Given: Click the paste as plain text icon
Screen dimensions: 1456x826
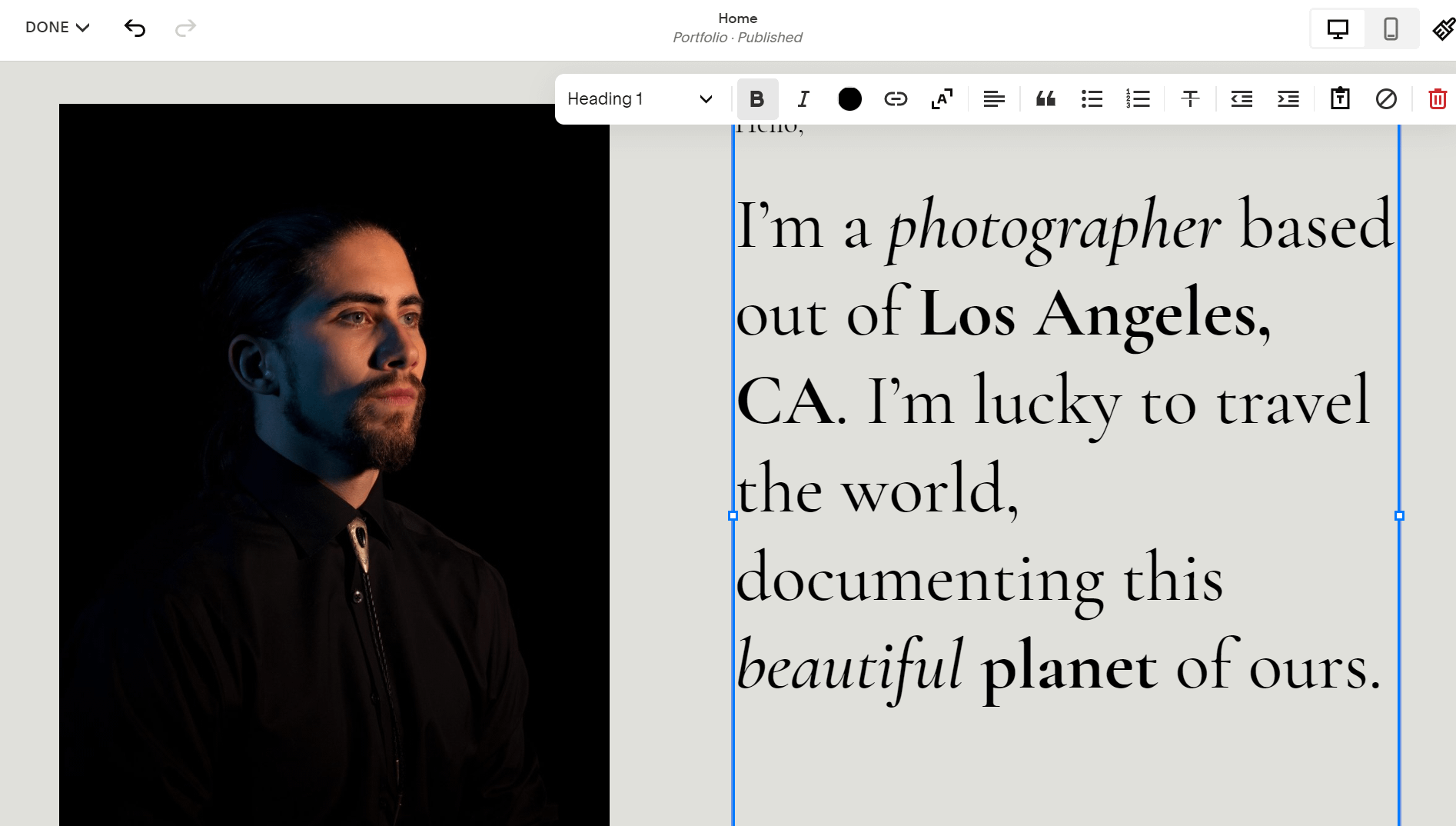Looking at the screenshot, I should point(1340,99).
